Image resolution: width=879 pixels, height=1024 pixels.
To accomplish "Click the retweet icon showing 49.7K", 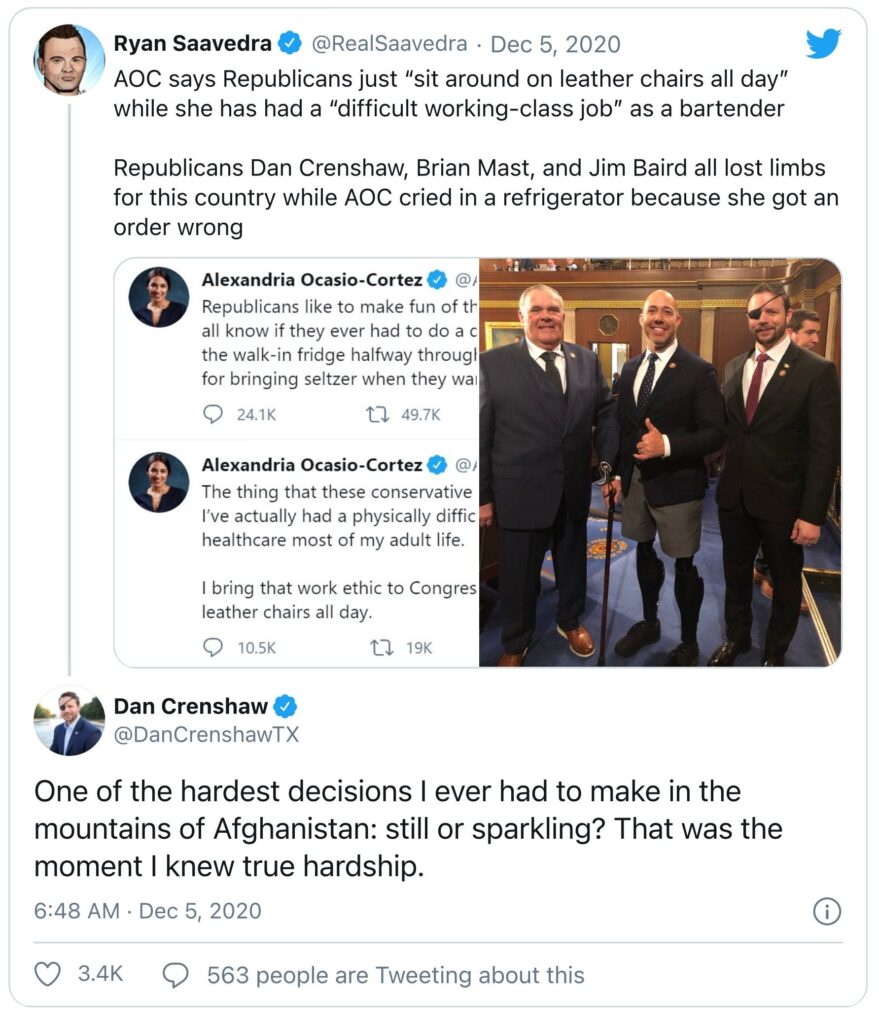I will [378, 414].
